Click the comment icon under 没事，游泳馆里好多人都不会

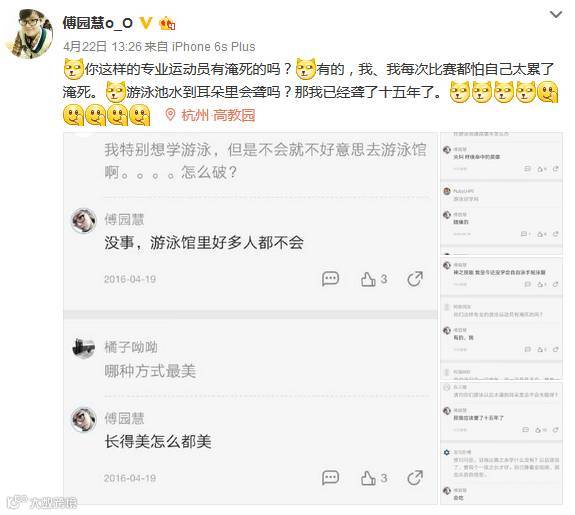pyautogui.click(x=330, y=279)
